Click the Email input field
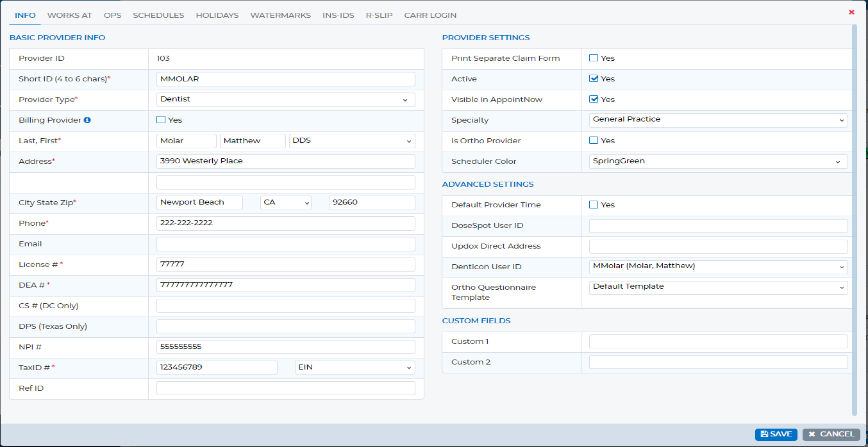 tap(286, 244)
